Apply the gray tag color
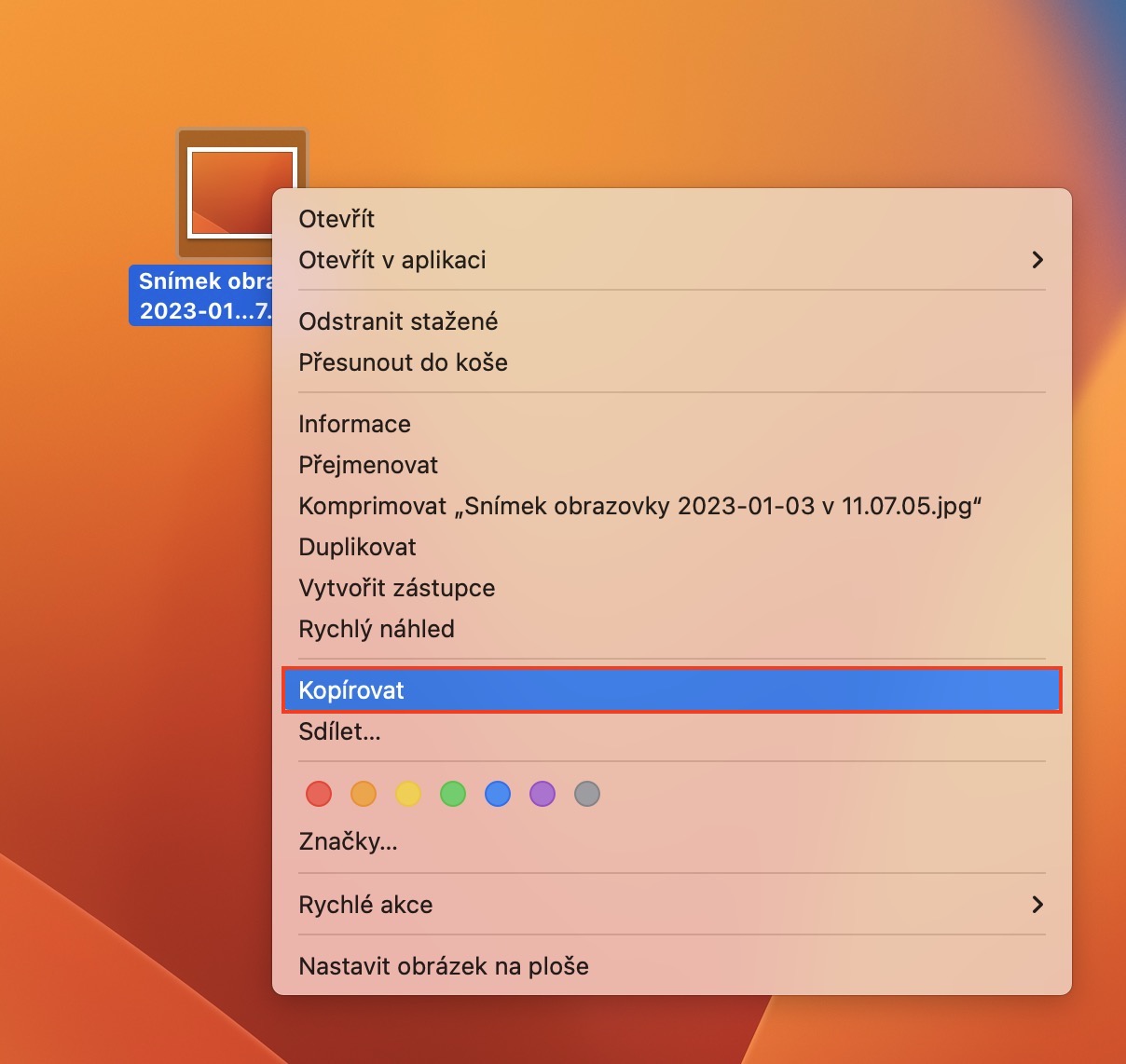The height and width of the screenshot is (1064, 1126). pyautogui.click(x=587, y=794)
